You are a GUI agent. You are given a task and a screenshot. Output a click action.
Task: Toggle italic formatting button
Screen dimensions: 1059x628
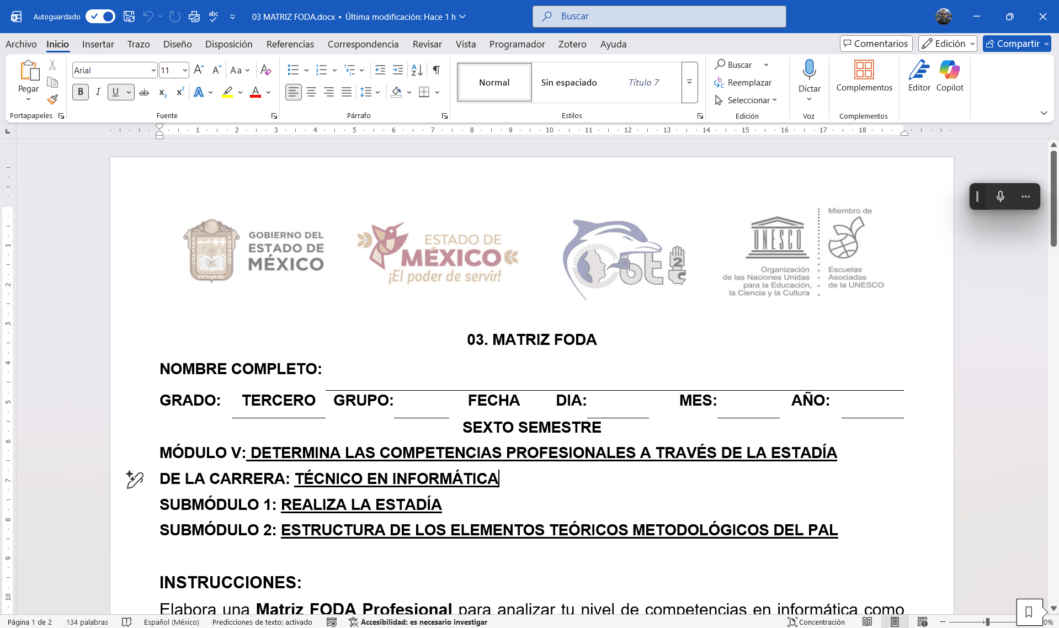tap(98, 92)
